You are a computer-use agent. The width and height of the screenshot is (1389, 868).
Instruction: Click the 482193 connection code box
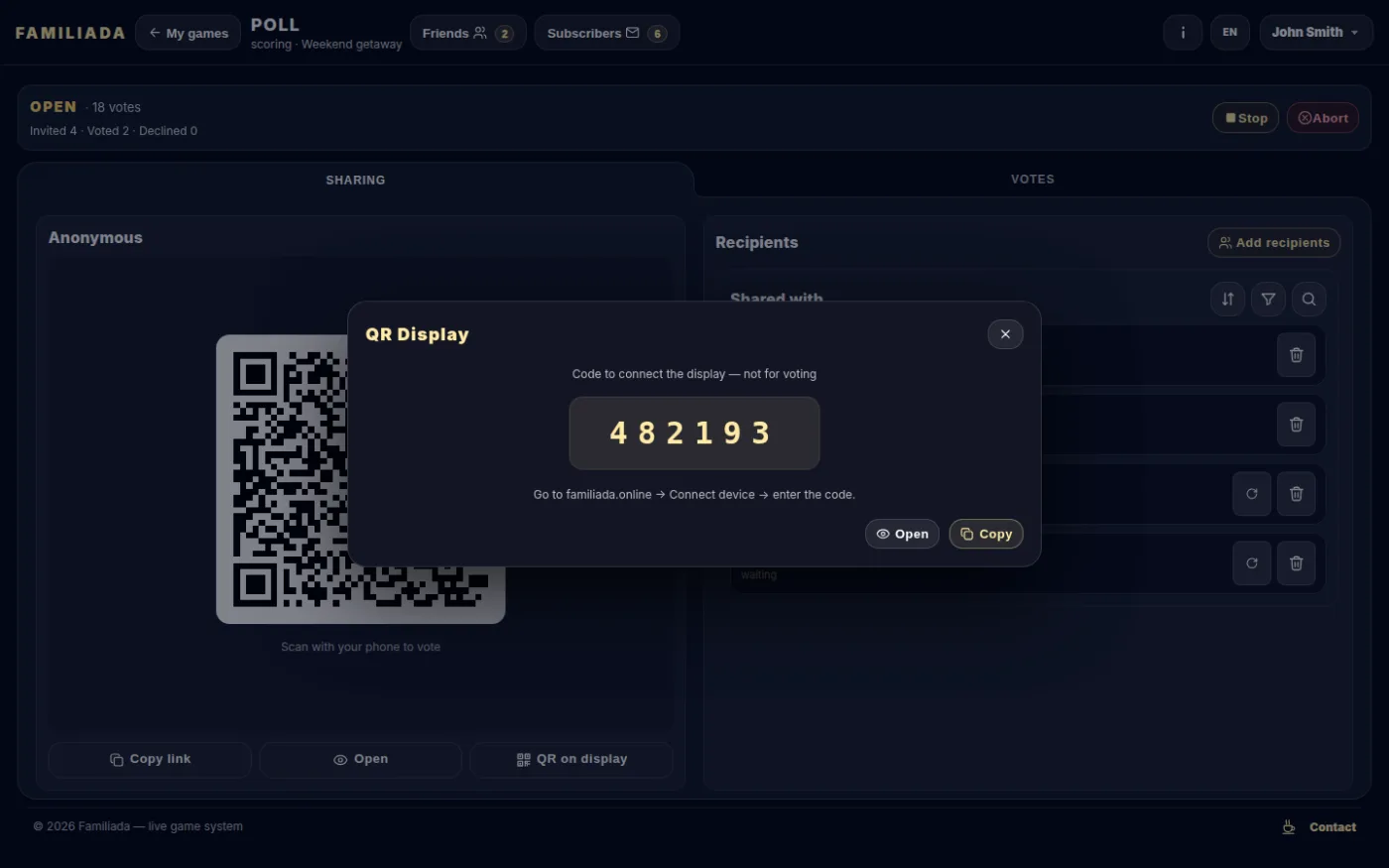pyautogui.click(x=694, y=433)
